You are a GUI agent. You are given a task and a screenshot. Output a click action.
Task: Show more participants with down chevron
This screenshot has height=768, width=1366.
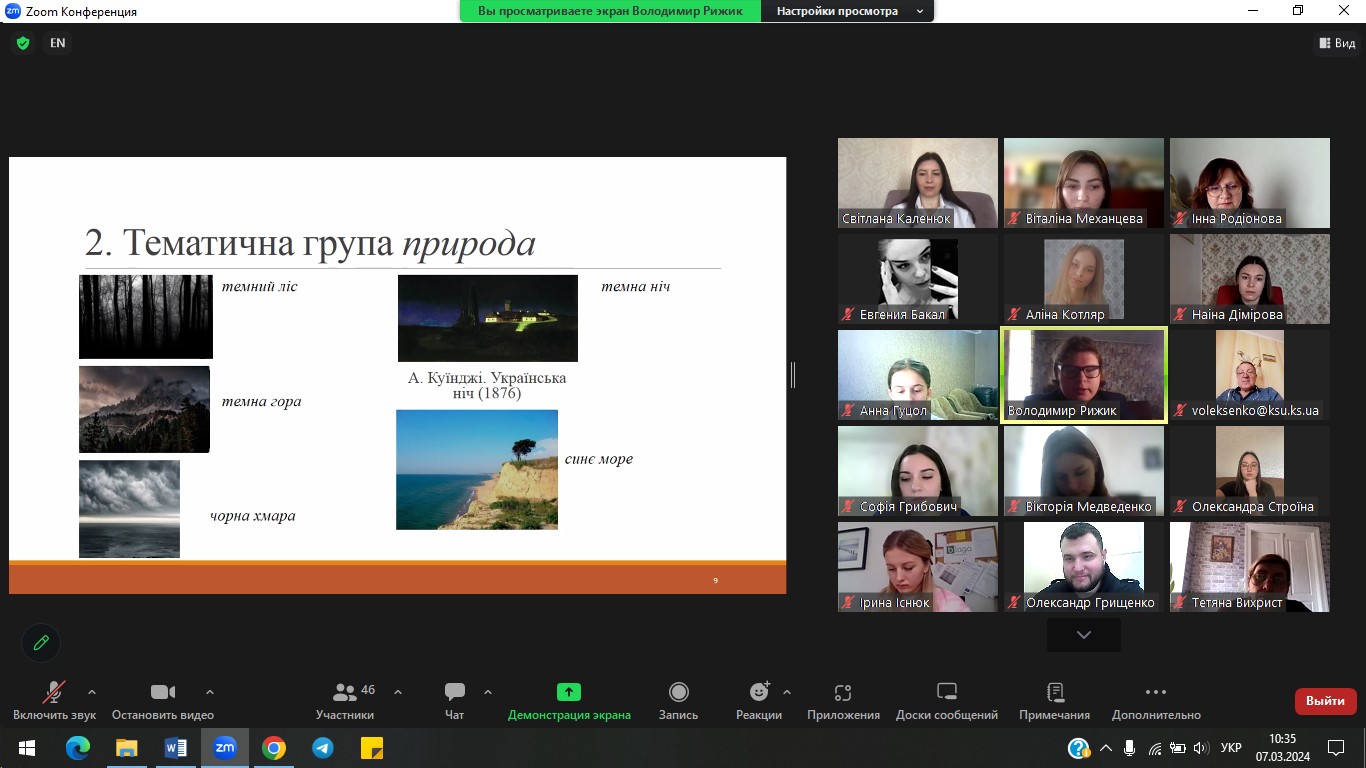point(1083,635)
